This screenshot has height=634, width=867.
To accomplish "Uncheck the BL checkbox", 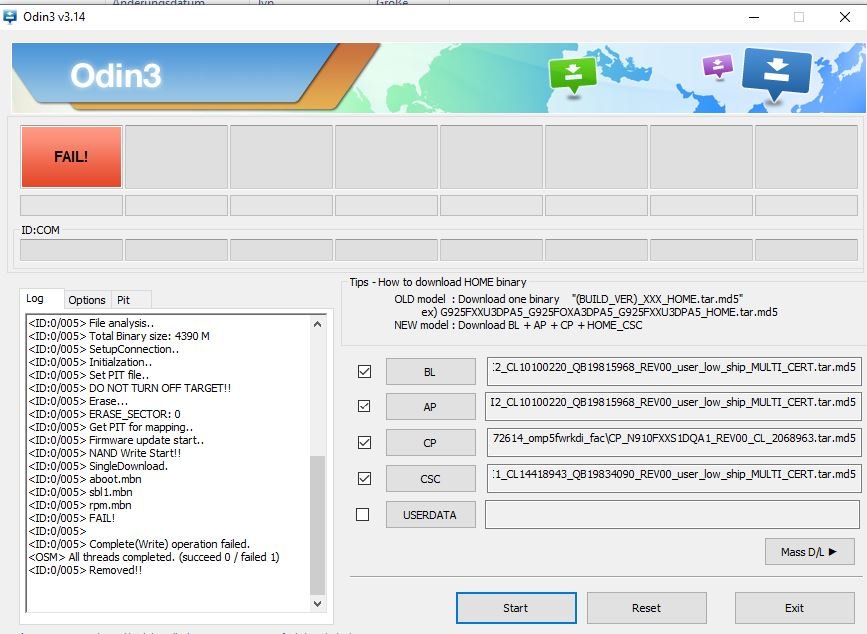I will pos(364,371).
